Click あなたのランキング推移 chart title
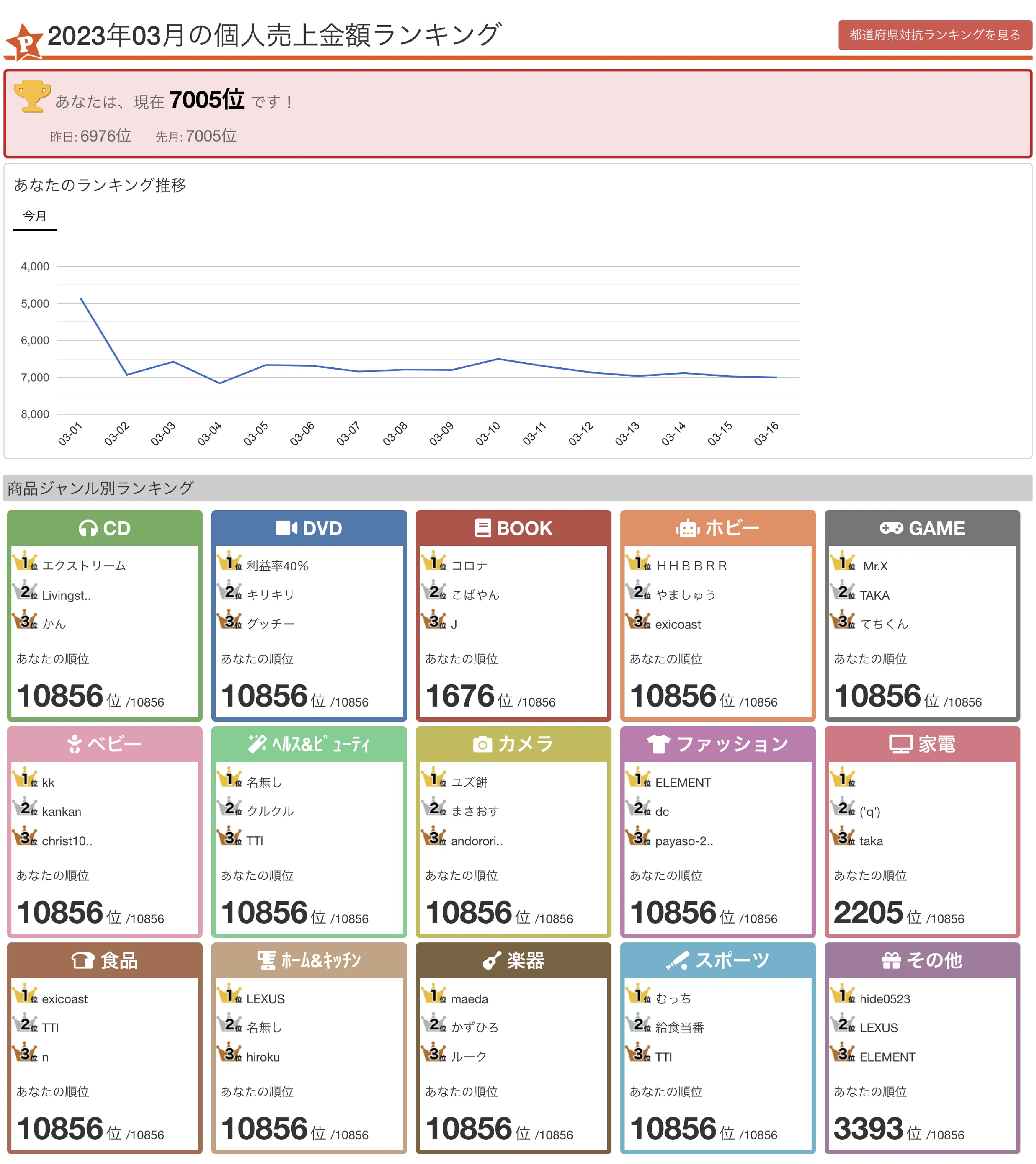The image size is (1036, 1164). [100, 185]
